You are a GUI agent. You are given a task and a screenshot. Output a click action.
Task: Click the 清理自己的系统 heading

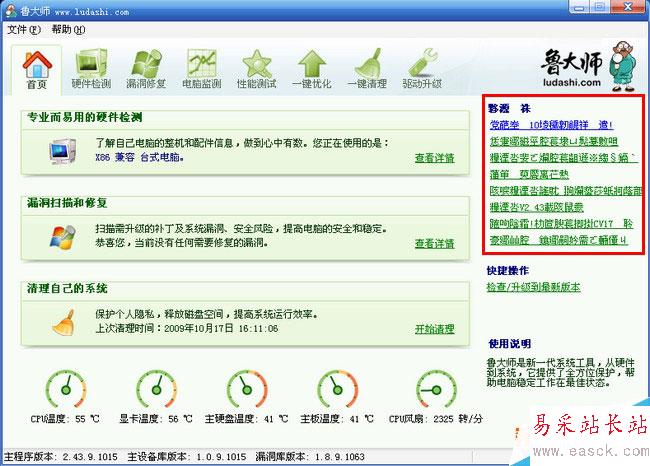click(67, 288)
